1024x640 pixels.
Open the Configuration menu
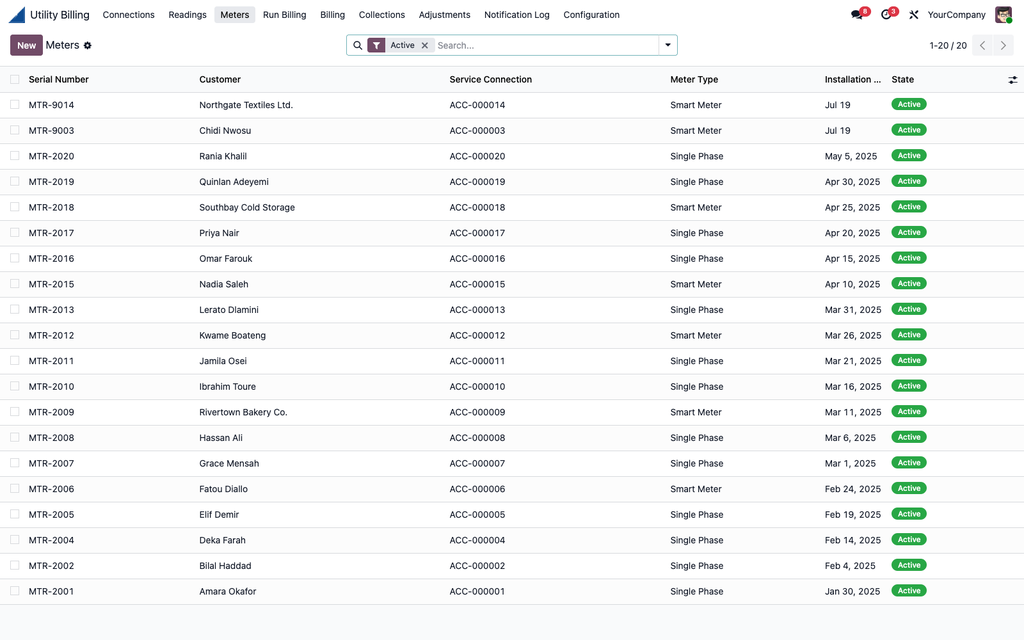pos(591,14)
